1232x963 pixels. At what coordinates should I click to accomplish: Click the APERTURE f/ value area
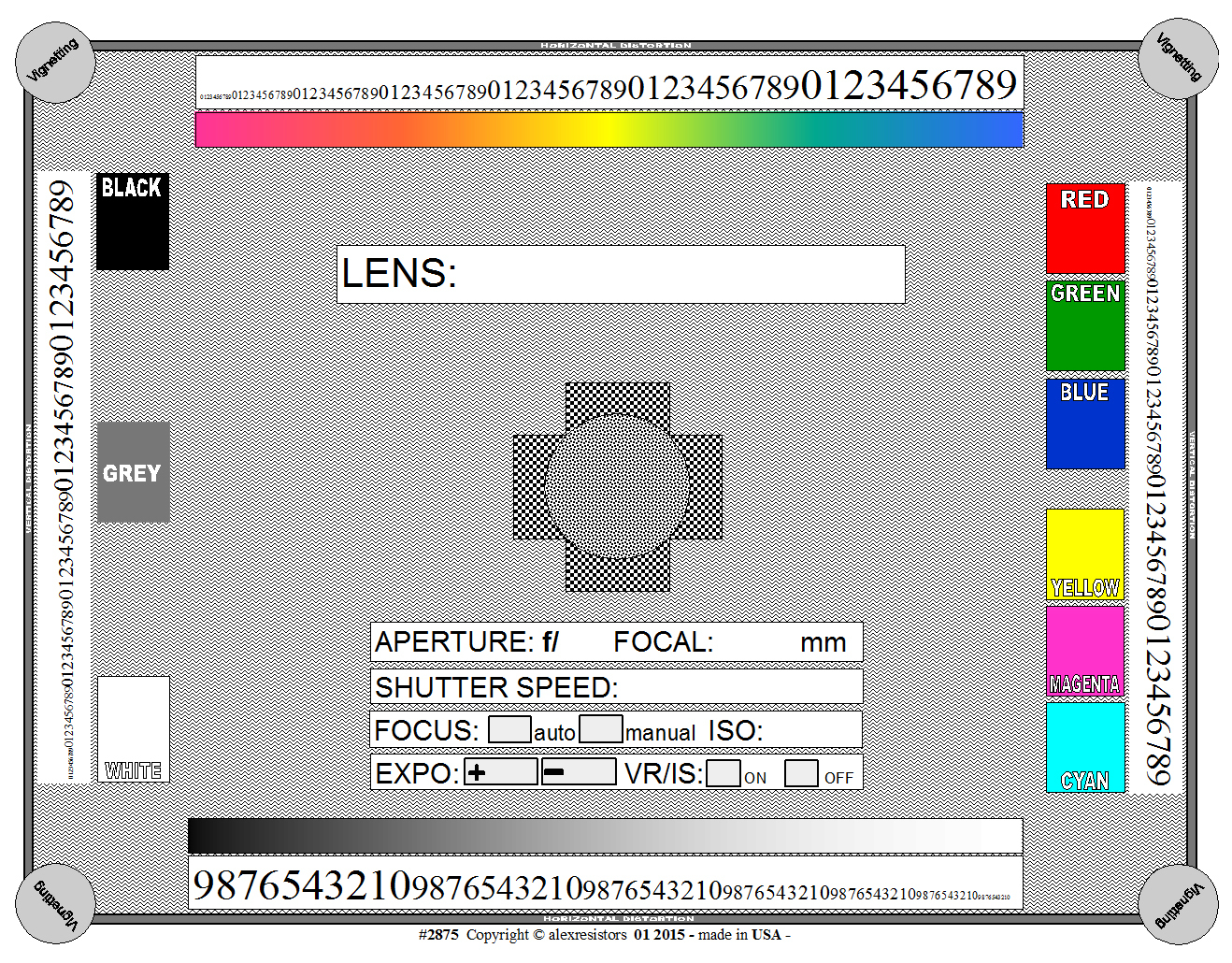(584, 642)
